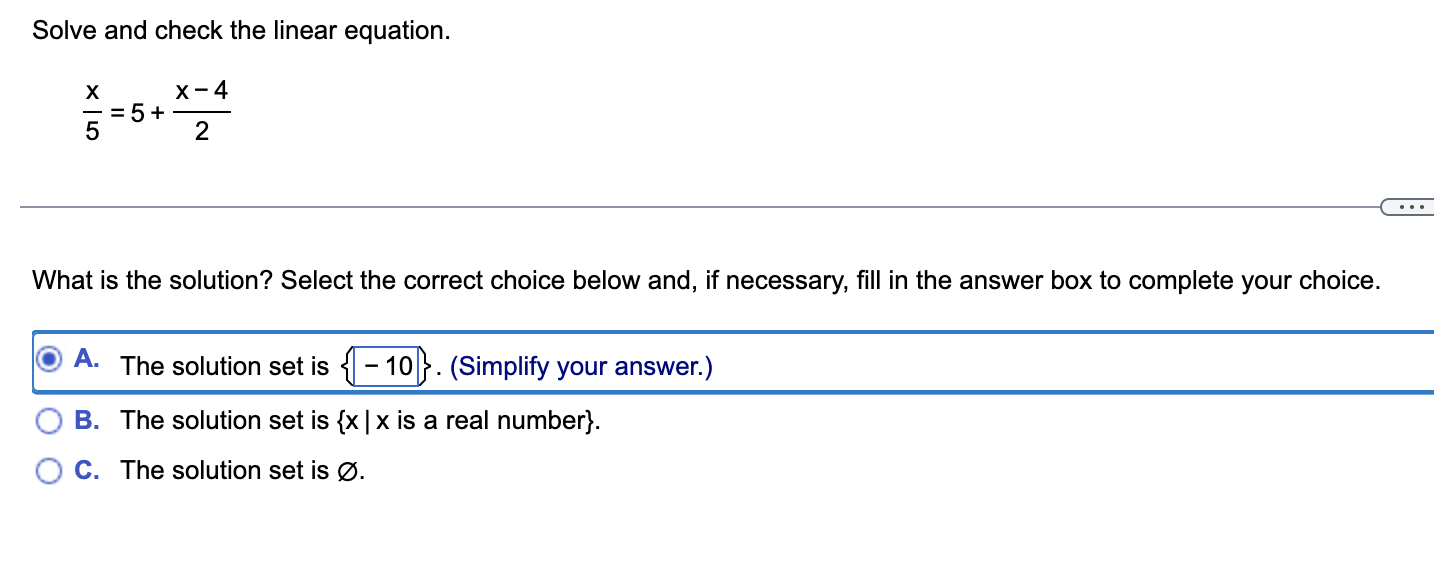Select radio button for choice C

pos(49,471)
